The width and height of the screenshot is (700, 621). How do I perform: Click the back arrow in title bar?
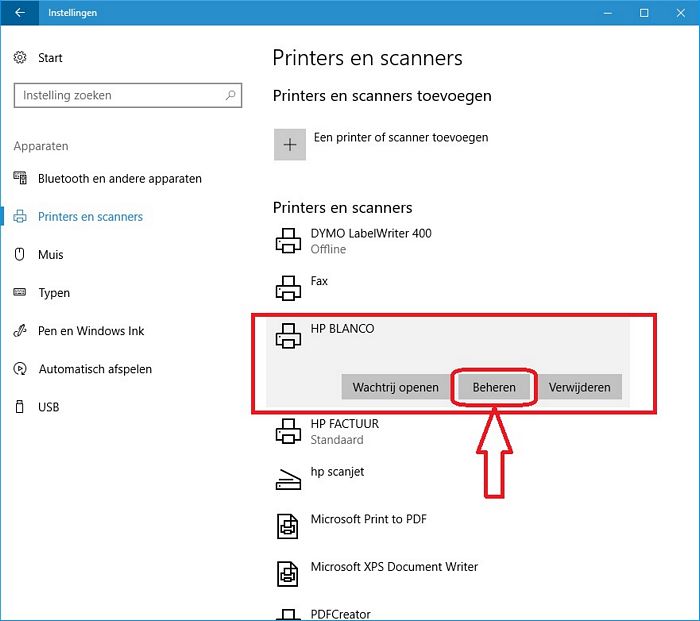tap(20, 13)
